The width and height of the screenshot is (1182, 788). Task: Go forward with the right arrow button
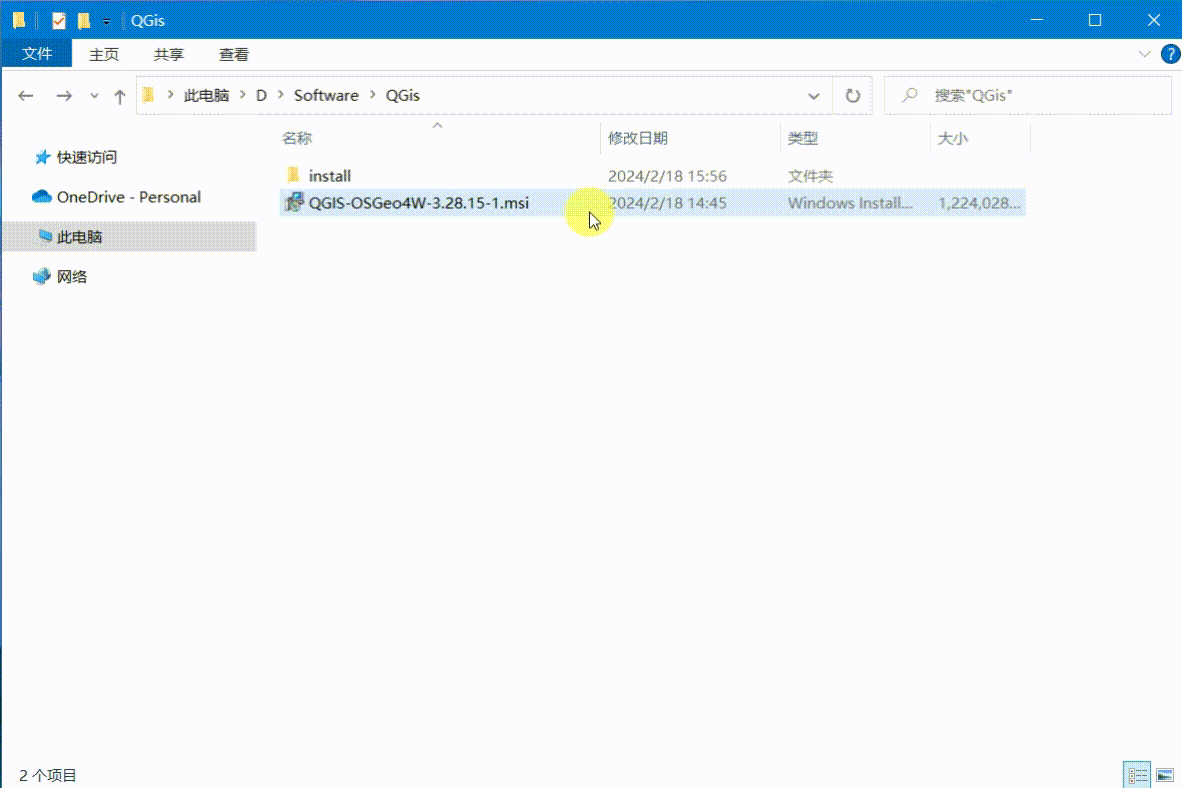(64, 96)
